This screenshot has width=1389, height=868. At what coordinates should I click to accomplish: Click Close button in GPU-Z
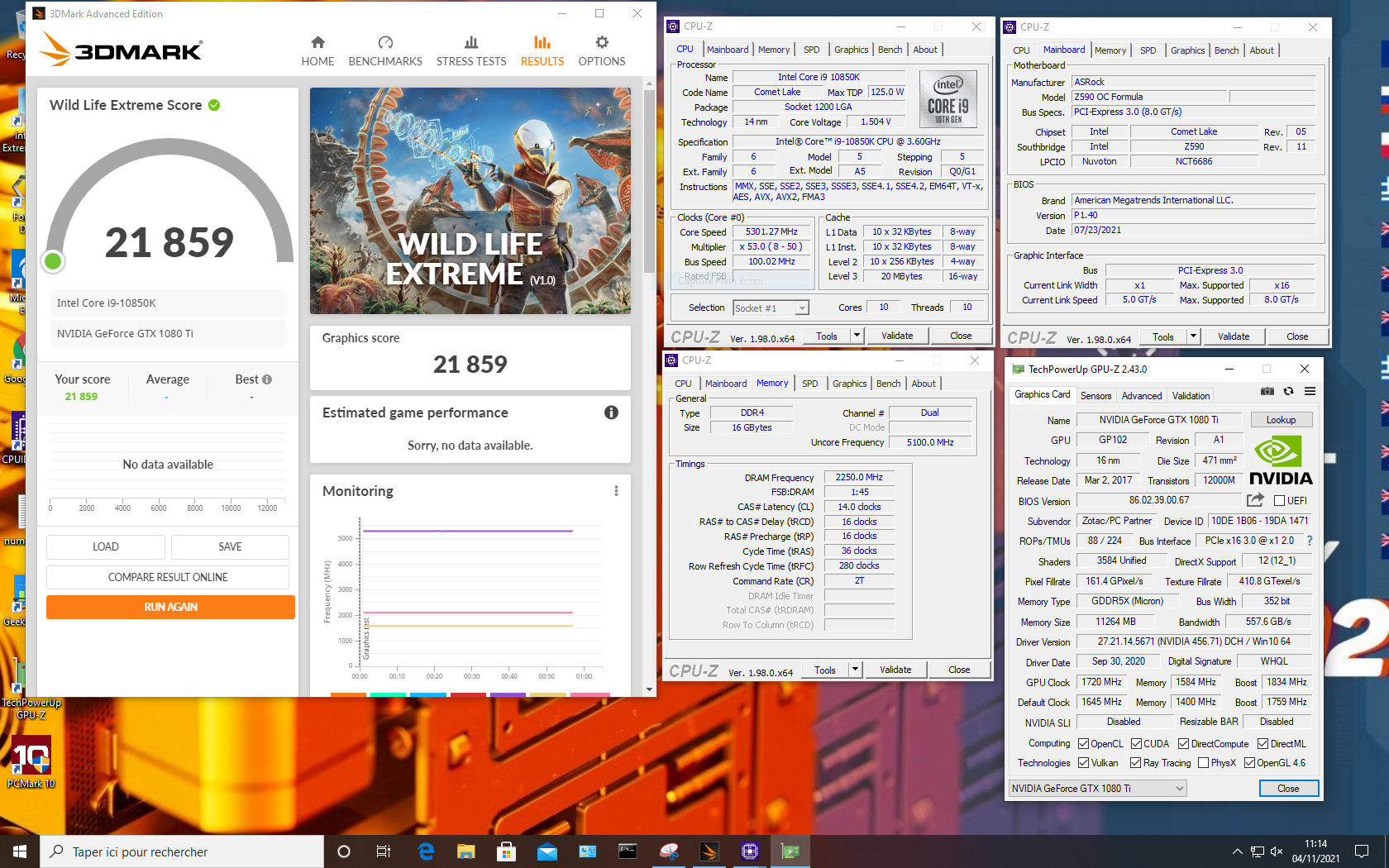pos(1288,789)
